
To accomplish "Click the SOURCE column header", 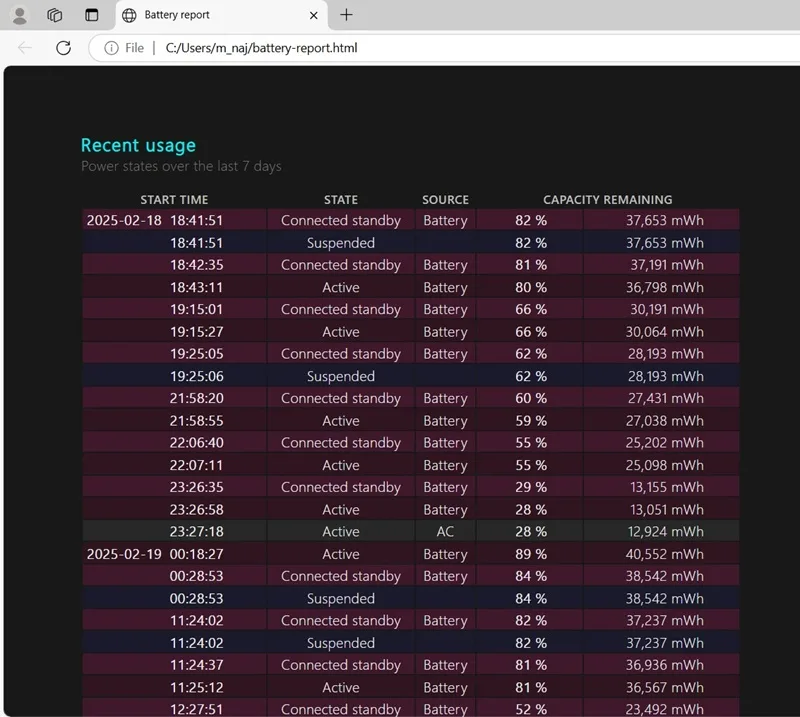I will (x=445, y=200).
